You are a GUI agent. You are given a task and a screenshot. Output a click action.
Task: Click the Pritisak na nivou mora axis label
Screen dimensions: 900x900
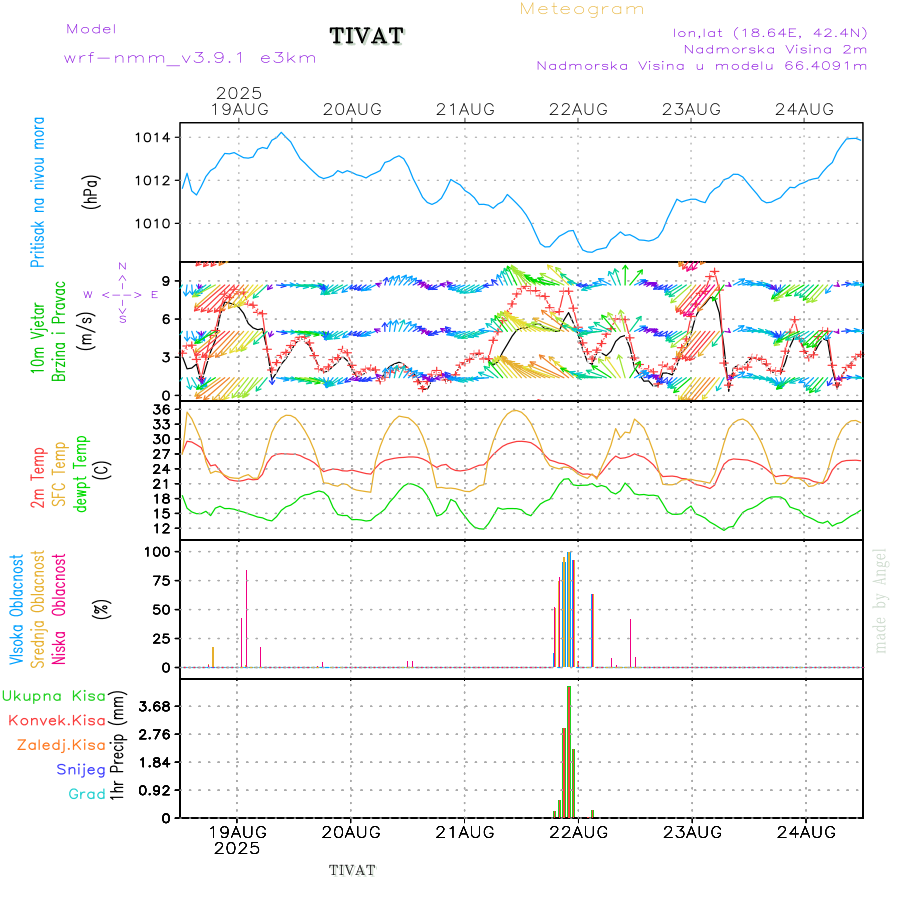pos(37,192)
